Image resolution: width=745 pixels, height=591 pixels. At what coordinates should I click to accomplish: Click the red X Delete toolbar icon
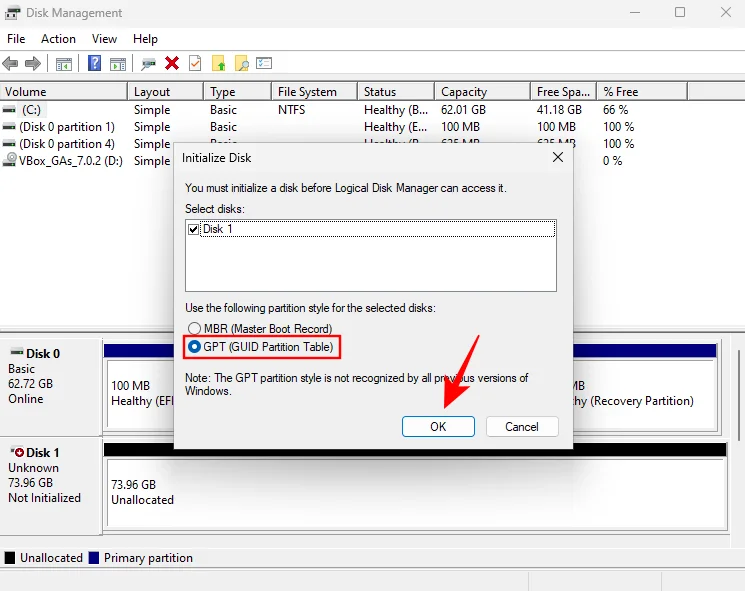click(172, 63)
